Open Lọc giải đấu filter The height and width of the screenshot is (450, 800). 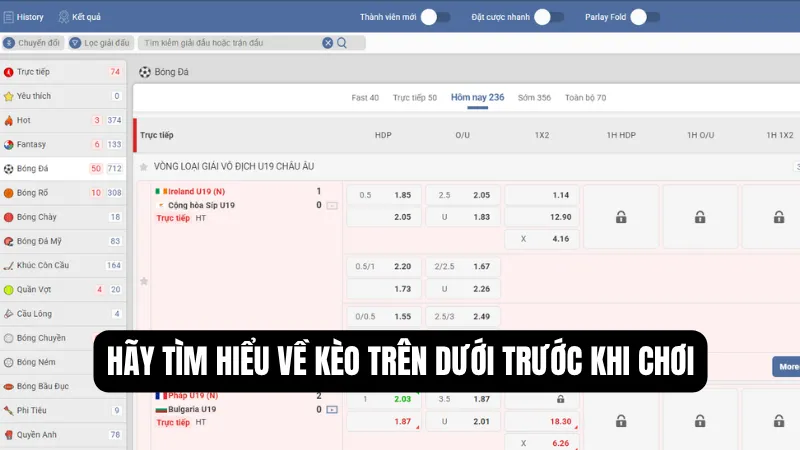coord(101,43)
